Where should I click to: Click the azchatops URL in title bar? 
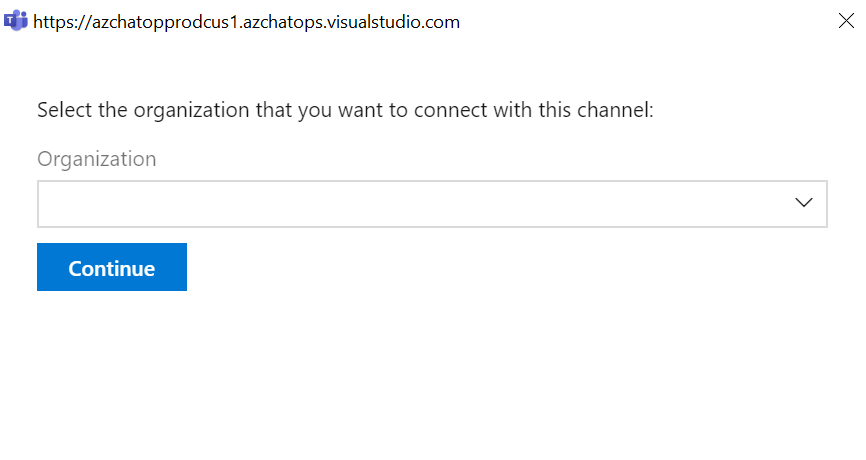[246, 22]
